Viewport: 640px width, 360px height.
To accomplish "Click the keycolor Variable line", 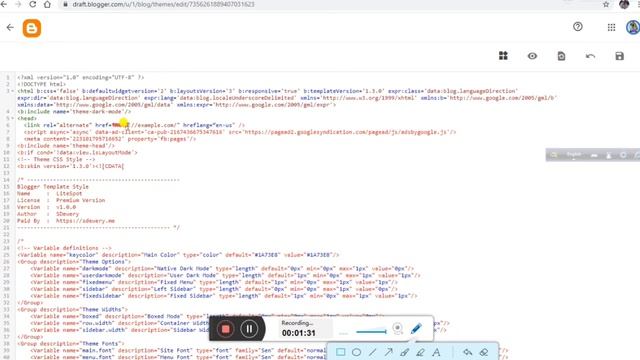I will (x=178, y=255).
